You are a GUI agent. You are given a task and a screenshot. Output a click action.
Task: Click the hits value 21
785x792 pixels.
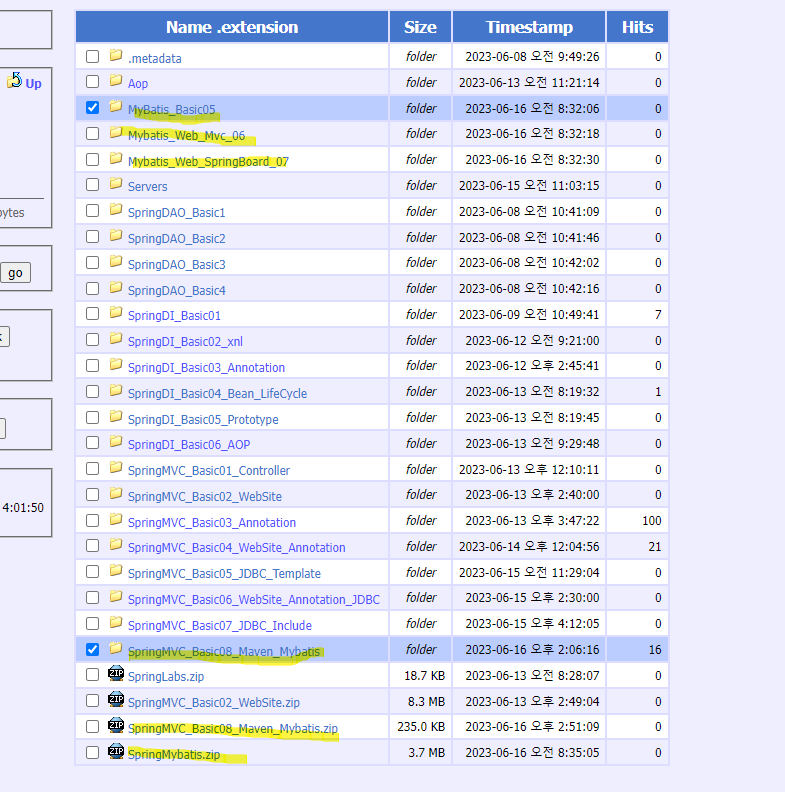point(655,547)
